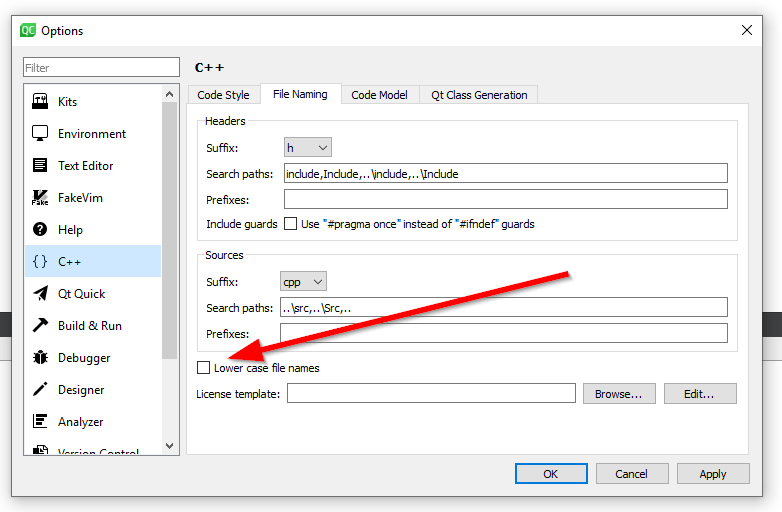The height and width of the screenshot is (512, 782).
Task: Click the Text Editor icon
Action: [40, 166]
